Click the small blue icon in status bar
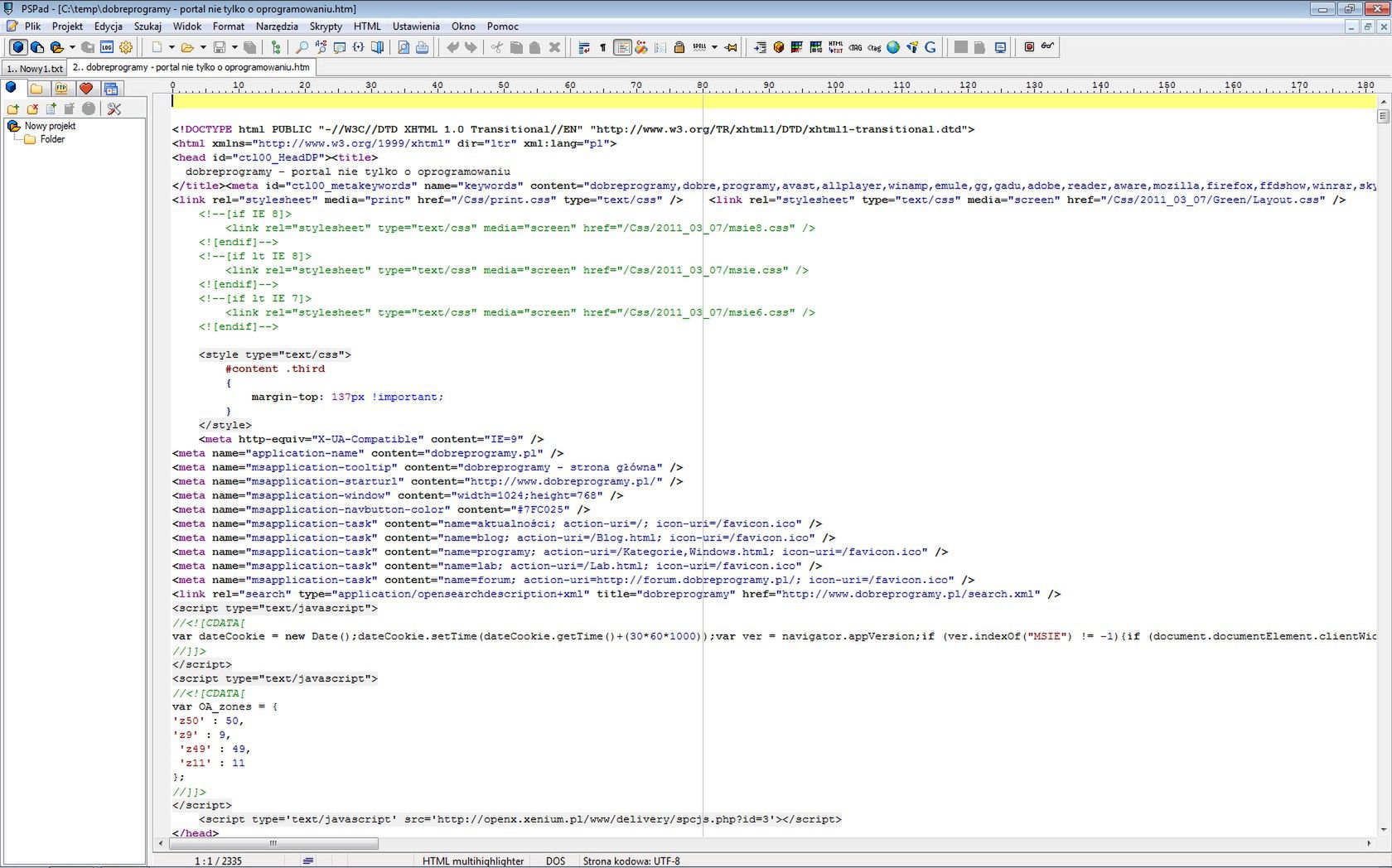1392x868 pixels. tap(308, 861)
